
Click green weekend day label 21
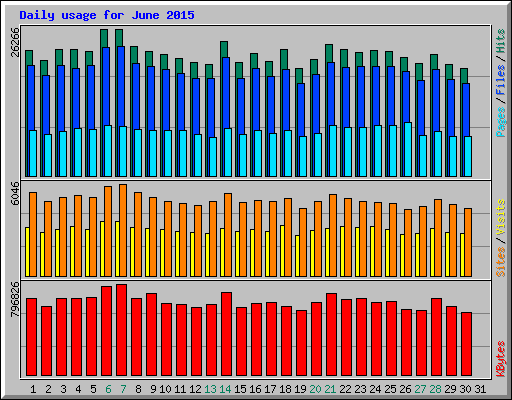click(x=330, y=389)
